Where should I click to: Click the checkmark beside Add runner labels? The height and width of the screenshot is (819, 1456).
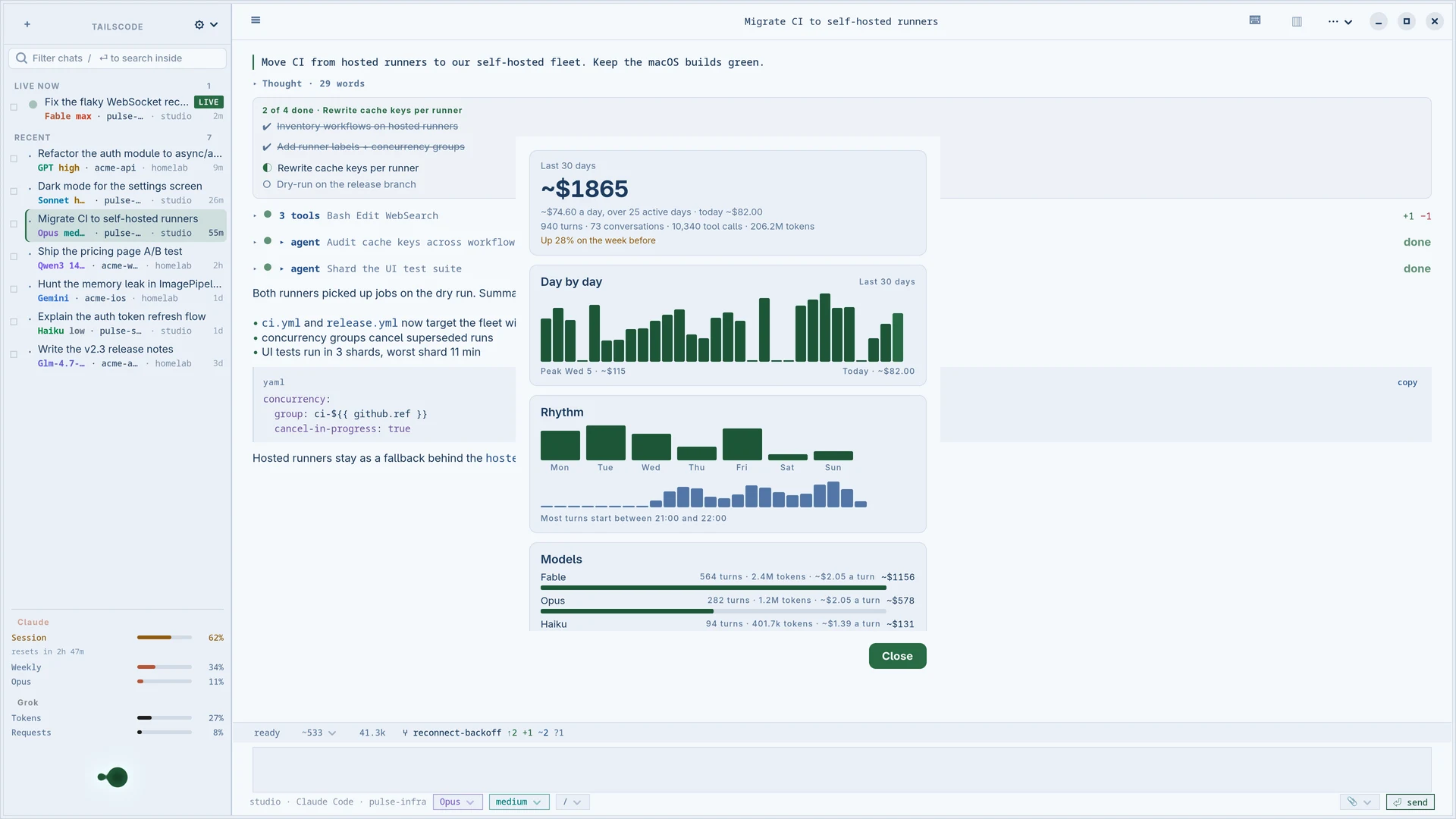click(267, 147)
